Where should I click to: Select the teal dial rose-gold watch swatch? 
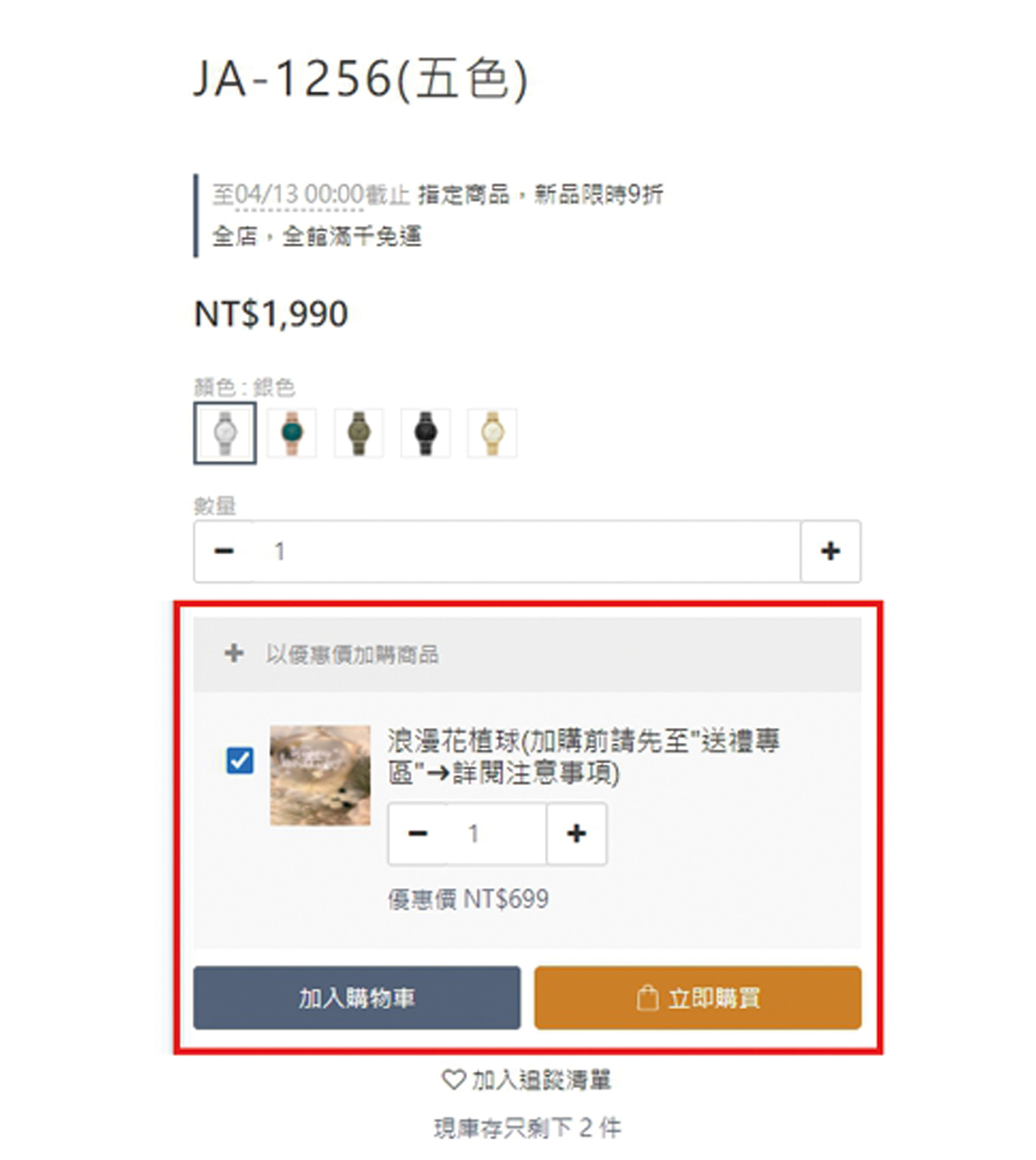(292, 433)
